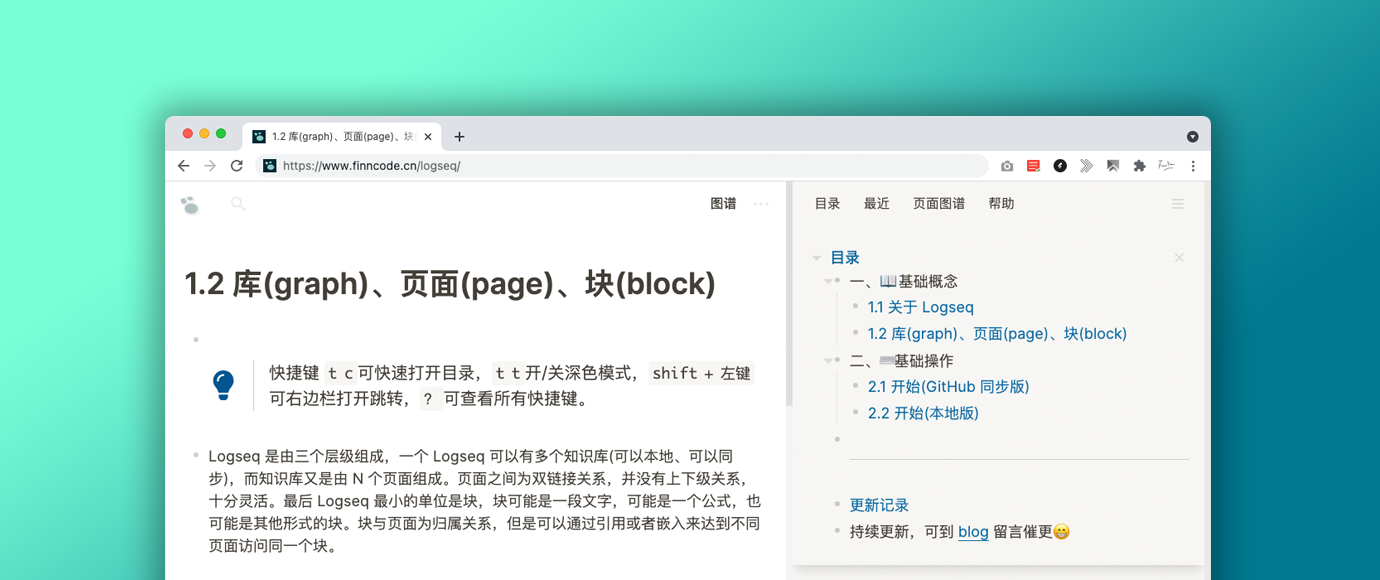The height and width of the screenshot is (580, 1380).
Task: Switch to the 最近 tab
Action: (877, 203)
